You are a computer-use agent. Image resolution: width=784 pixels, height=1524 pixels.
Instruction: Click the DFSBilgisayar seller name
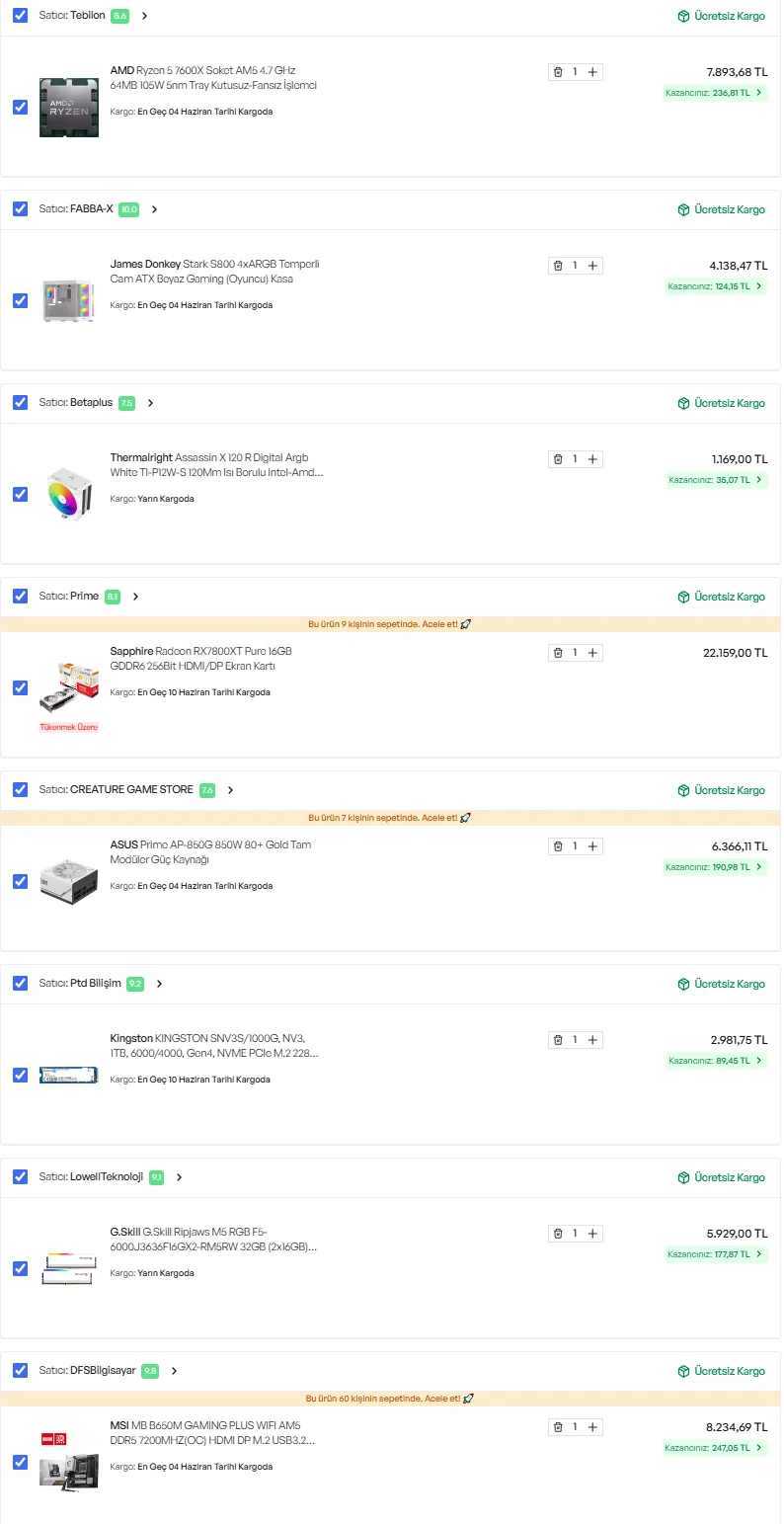[x=103, y=1371]
